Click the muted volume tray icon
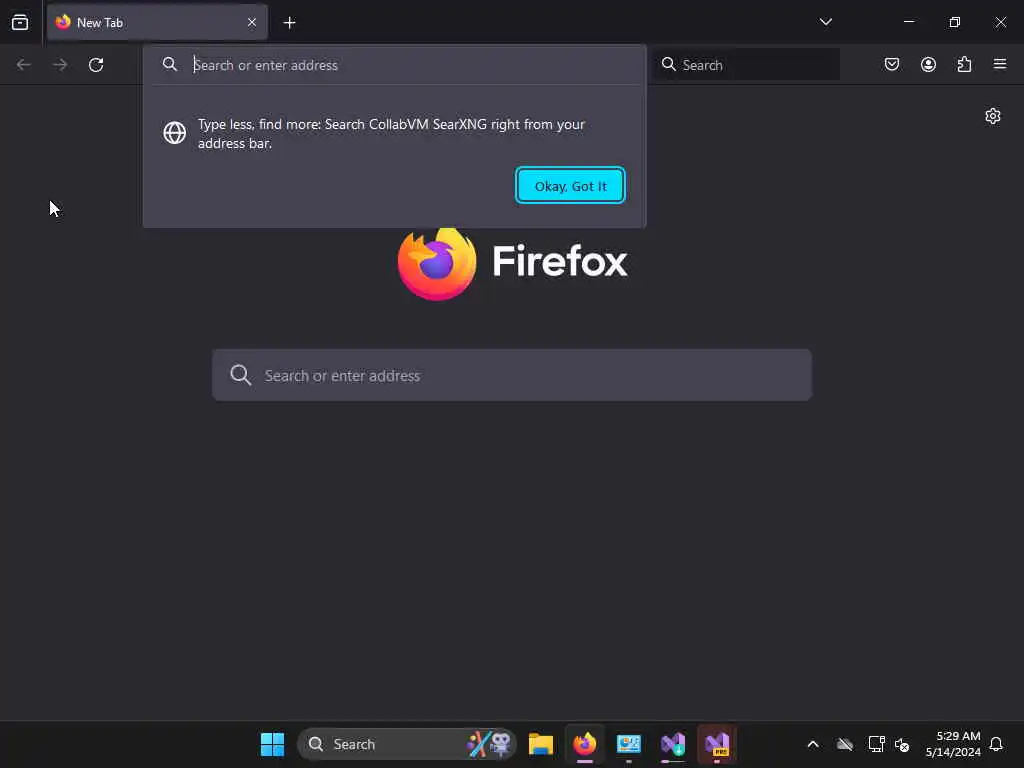 [x=902, y=744]
